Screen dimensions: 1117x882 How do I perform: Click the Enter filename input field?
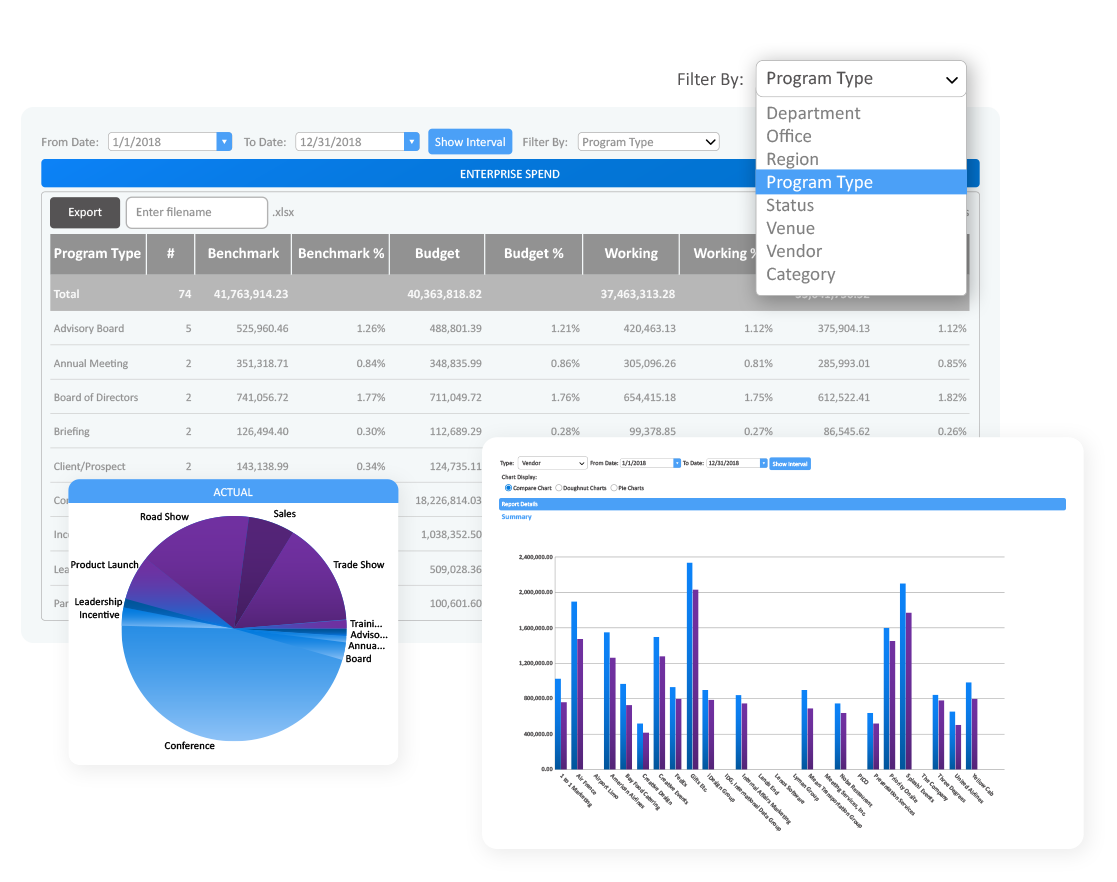(197, 212)
